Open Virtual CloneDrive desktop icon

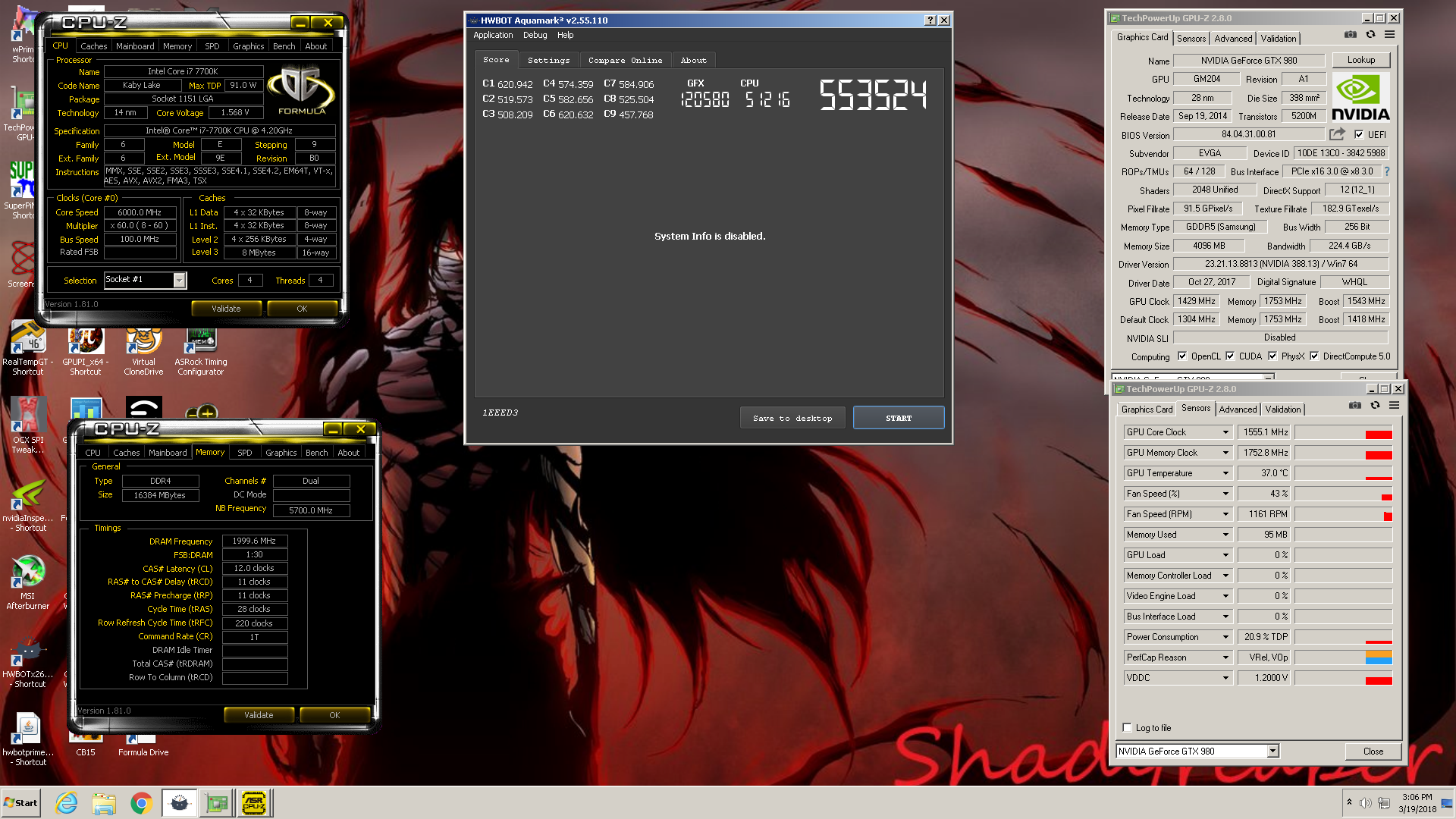143,349
